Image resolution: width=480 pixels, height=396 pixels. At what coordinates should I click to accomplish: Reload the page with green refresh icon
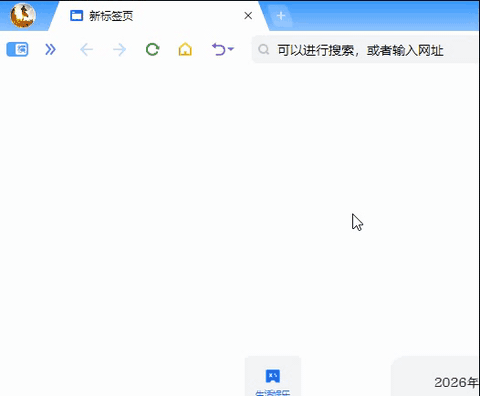point(152,50)
